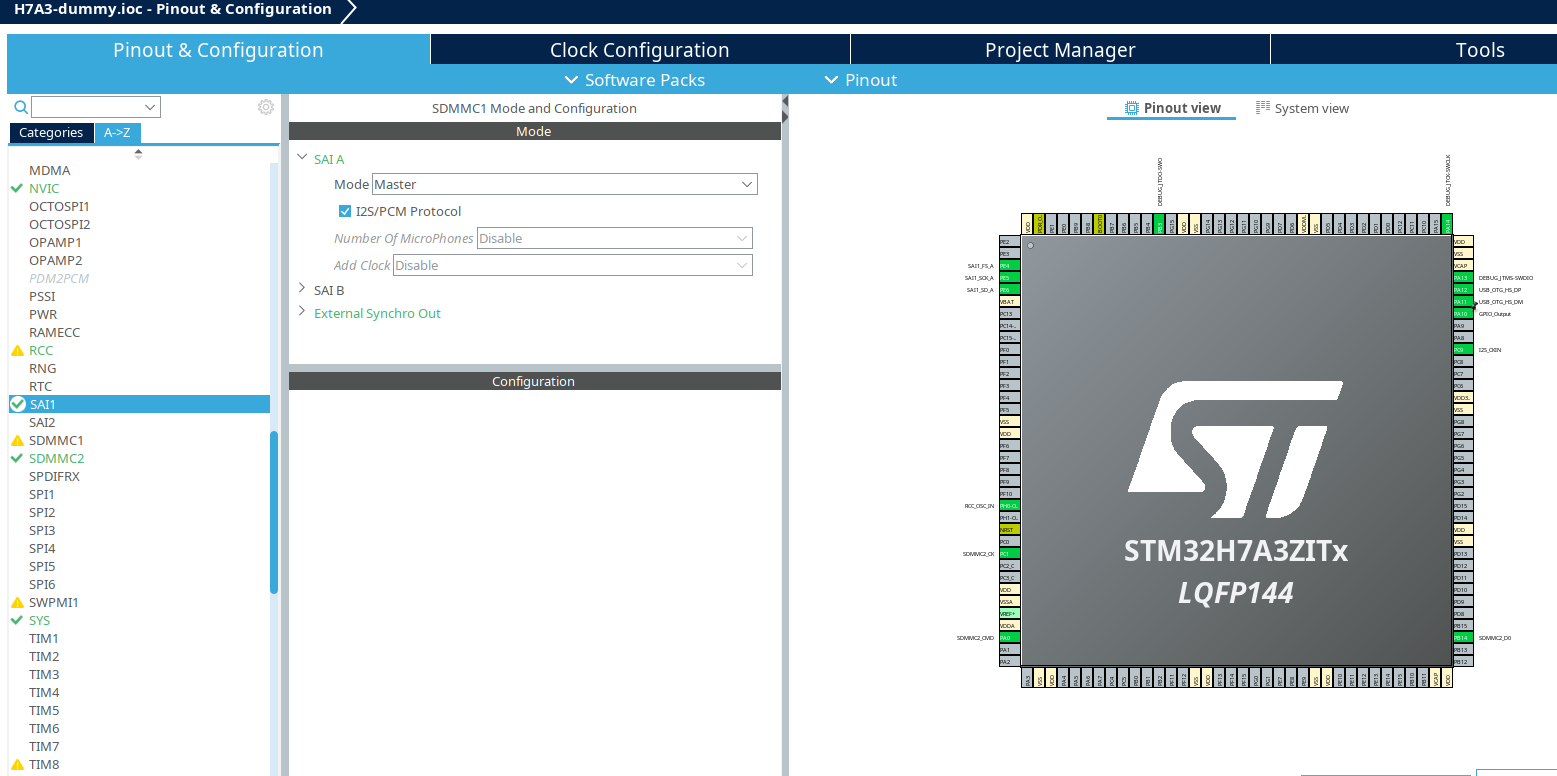
Task: Click the chip icon next to Pinout view
Action: click(x=1131, y=108)
